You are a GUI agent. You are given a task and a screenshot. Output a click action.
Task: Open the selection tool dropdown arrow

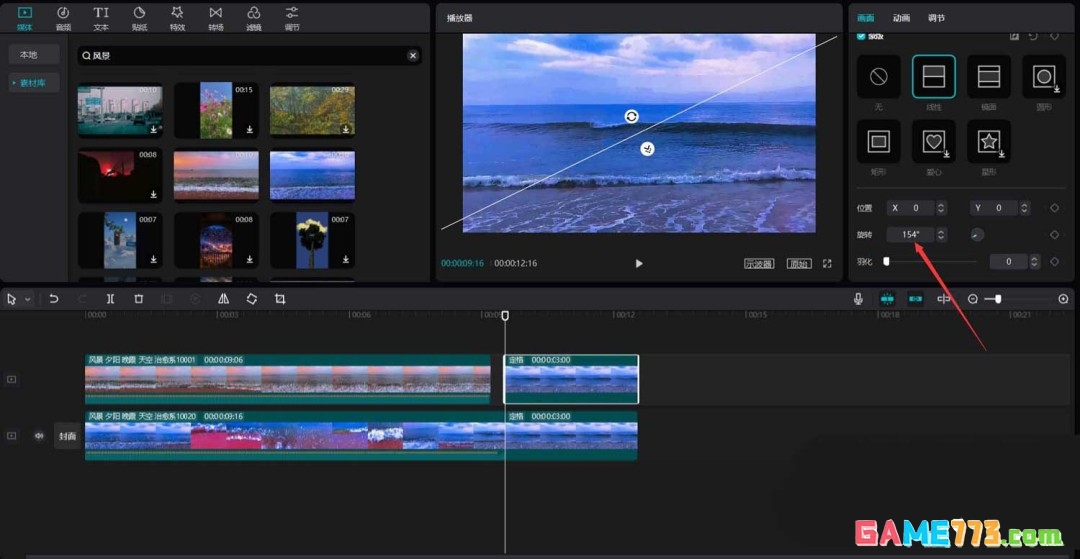[27, 299]
